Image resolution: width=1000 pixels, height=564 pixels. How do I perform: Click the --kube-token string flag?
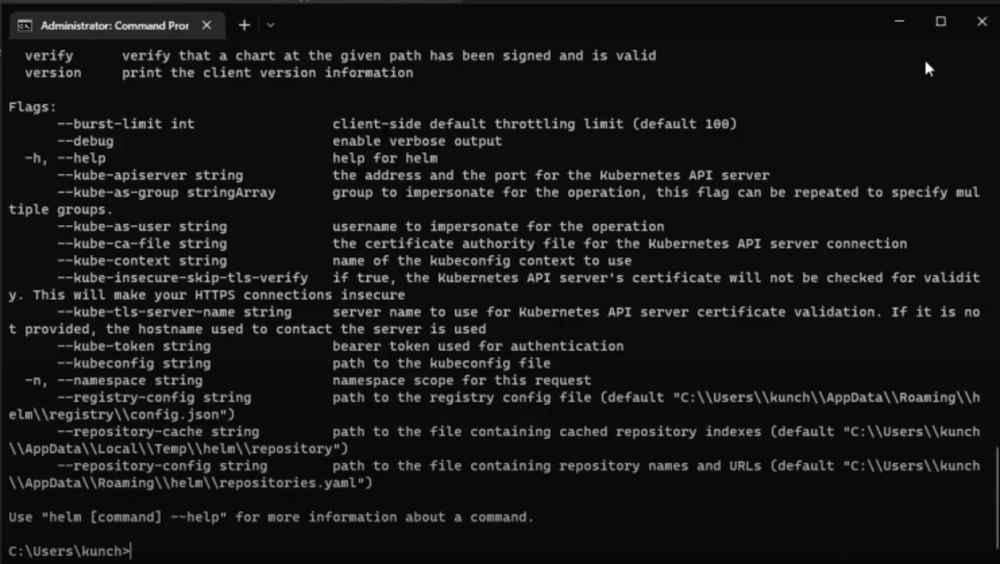134,346
